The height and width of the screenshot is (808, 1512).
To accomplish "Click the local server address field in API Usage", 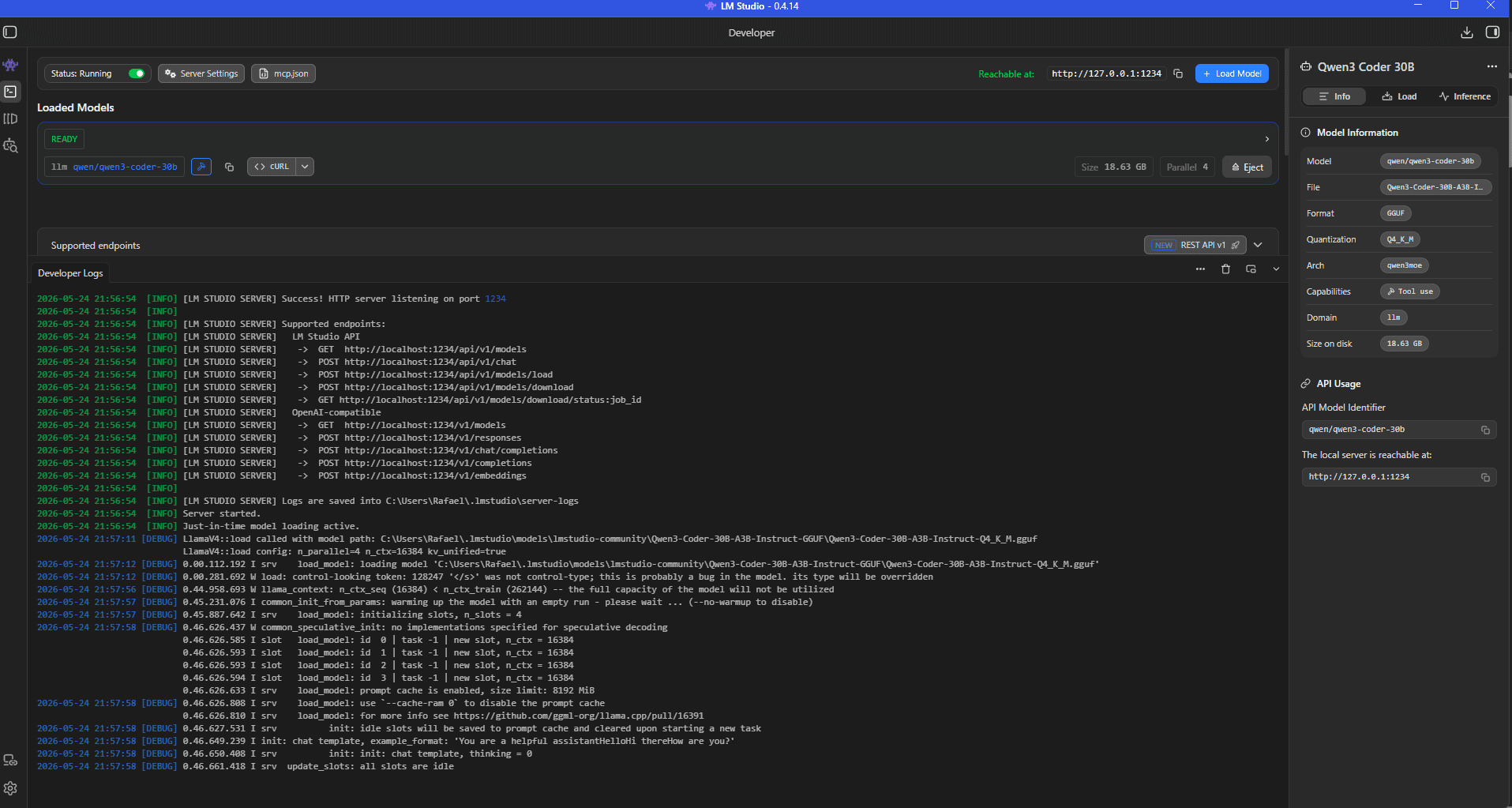I will (x=1399, y=477).
